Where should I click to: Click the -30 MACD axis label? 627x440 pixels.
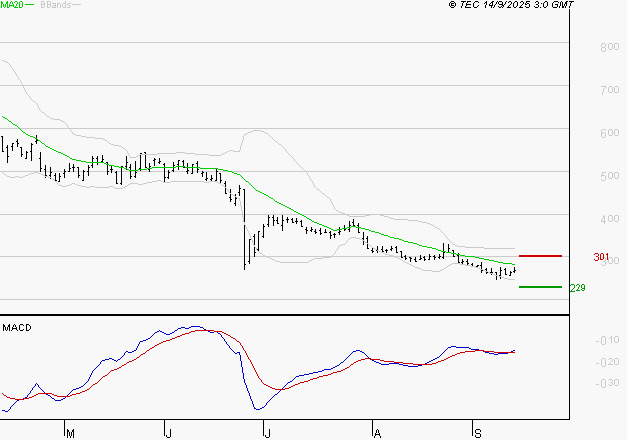click(x=606, y=383)
